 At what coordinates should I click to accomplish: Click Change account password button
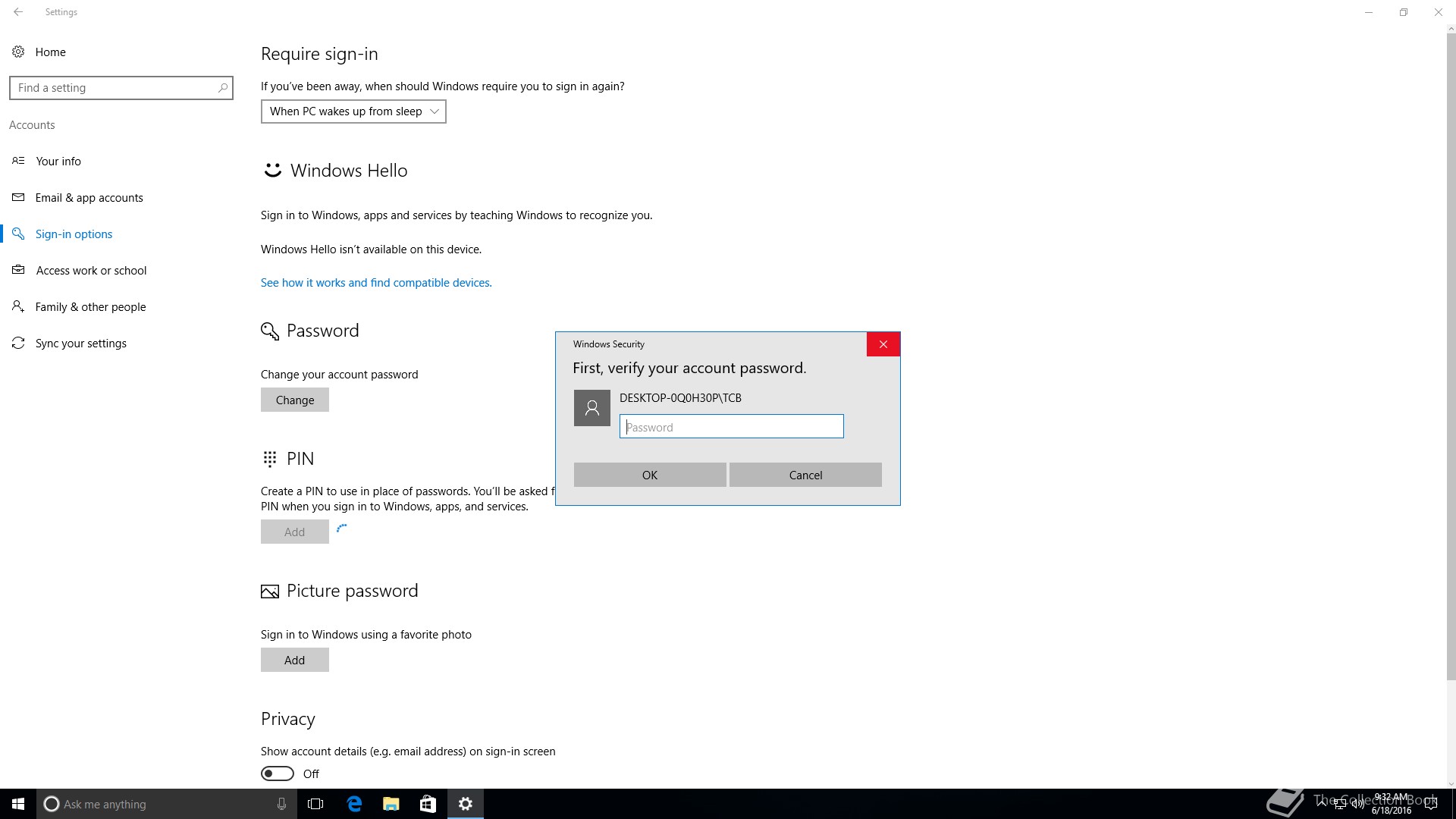tap(295, 400)
